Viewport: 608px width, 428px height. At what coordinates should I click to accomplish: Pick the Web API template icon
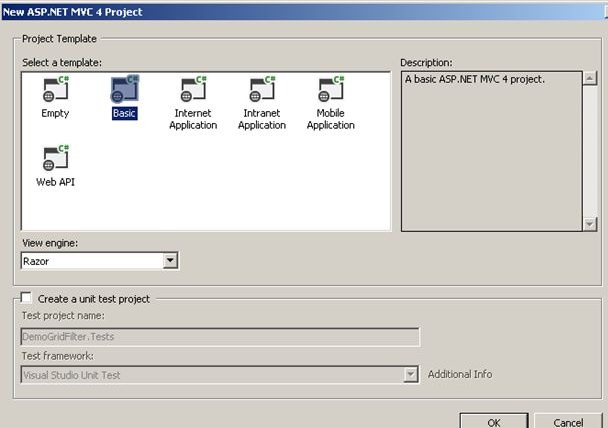click(55, 158)
